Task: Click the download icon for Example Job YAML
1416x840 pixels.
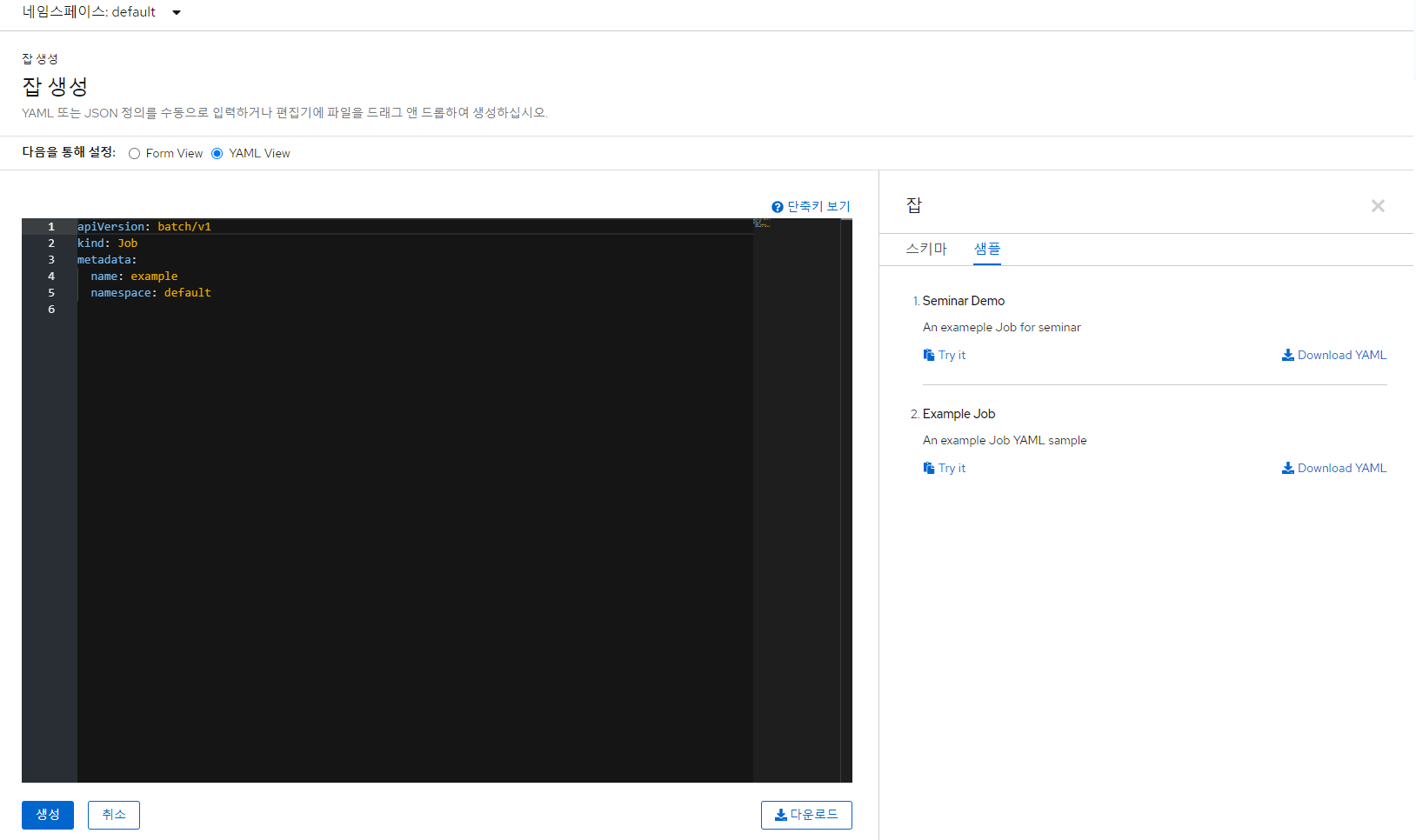Action: tap(1287, 468)
